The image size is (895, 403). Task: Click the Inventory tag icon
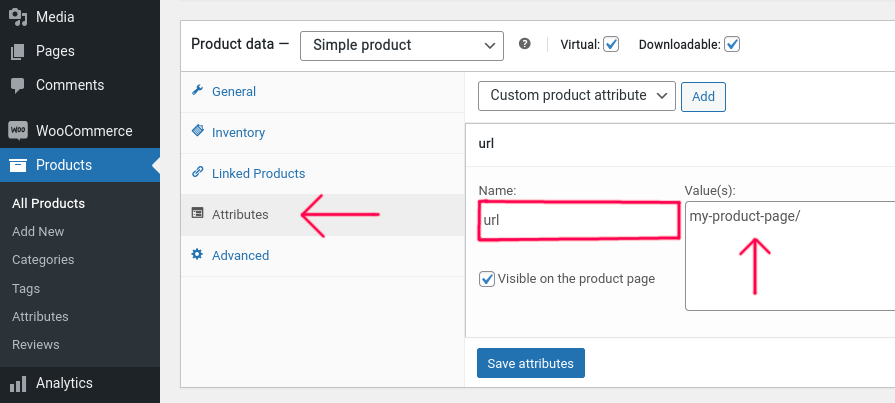197,131
